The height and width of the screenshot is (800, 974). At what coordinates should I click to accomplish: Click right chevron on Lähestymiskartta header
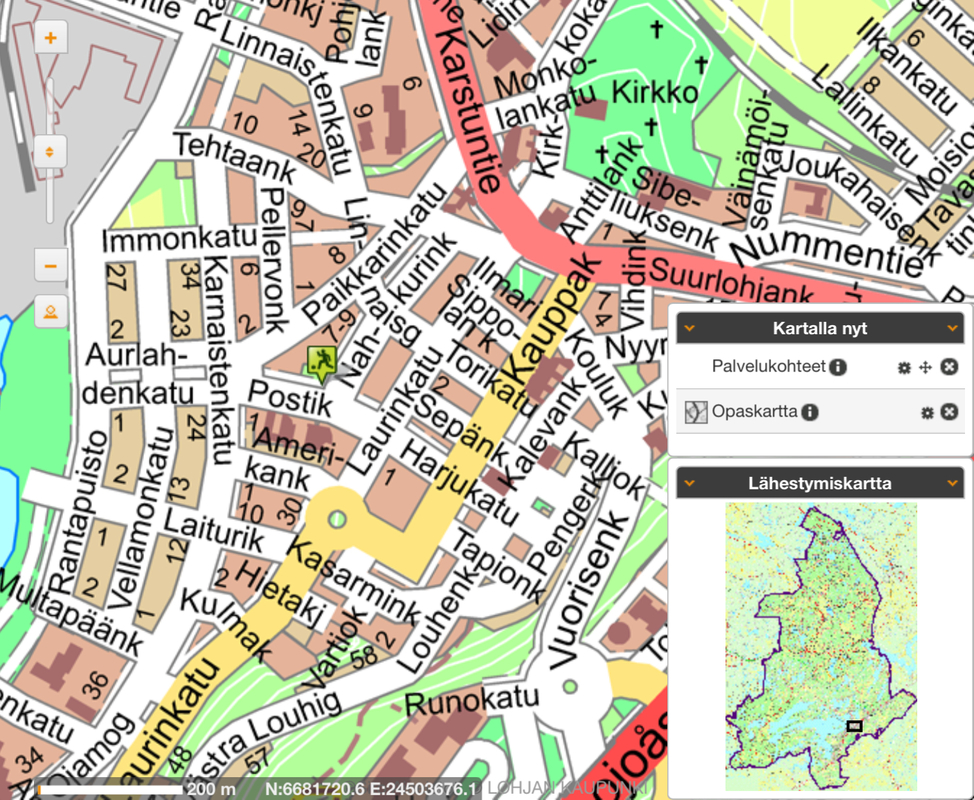coord(953,483)
